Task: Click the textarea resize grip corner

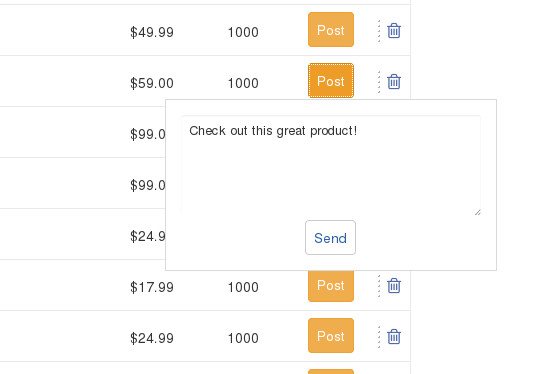Action: click(478, 212)
